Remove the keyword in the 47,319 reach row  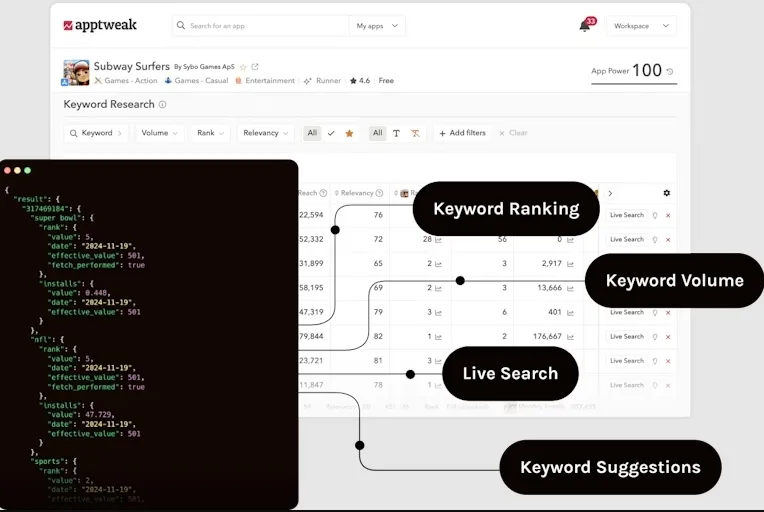(668, 313)
